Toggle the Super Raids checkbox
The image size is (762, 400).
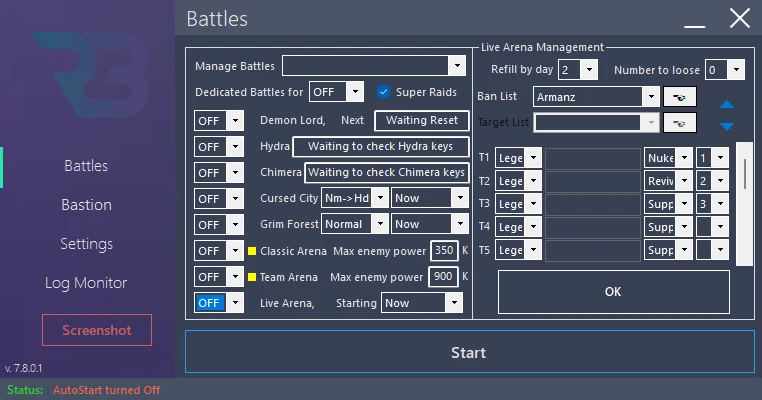pos(383,92)
